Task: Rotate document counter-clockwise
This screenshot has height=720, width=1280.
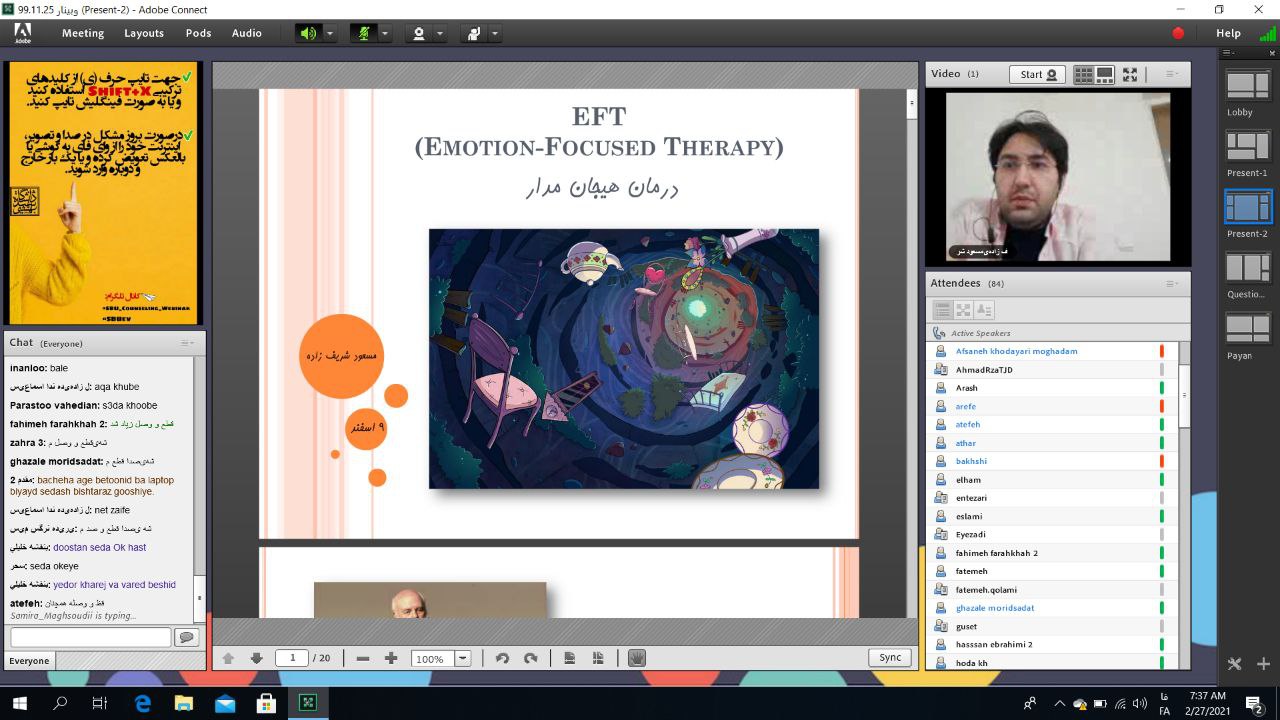Action: (x=502, y=658)
